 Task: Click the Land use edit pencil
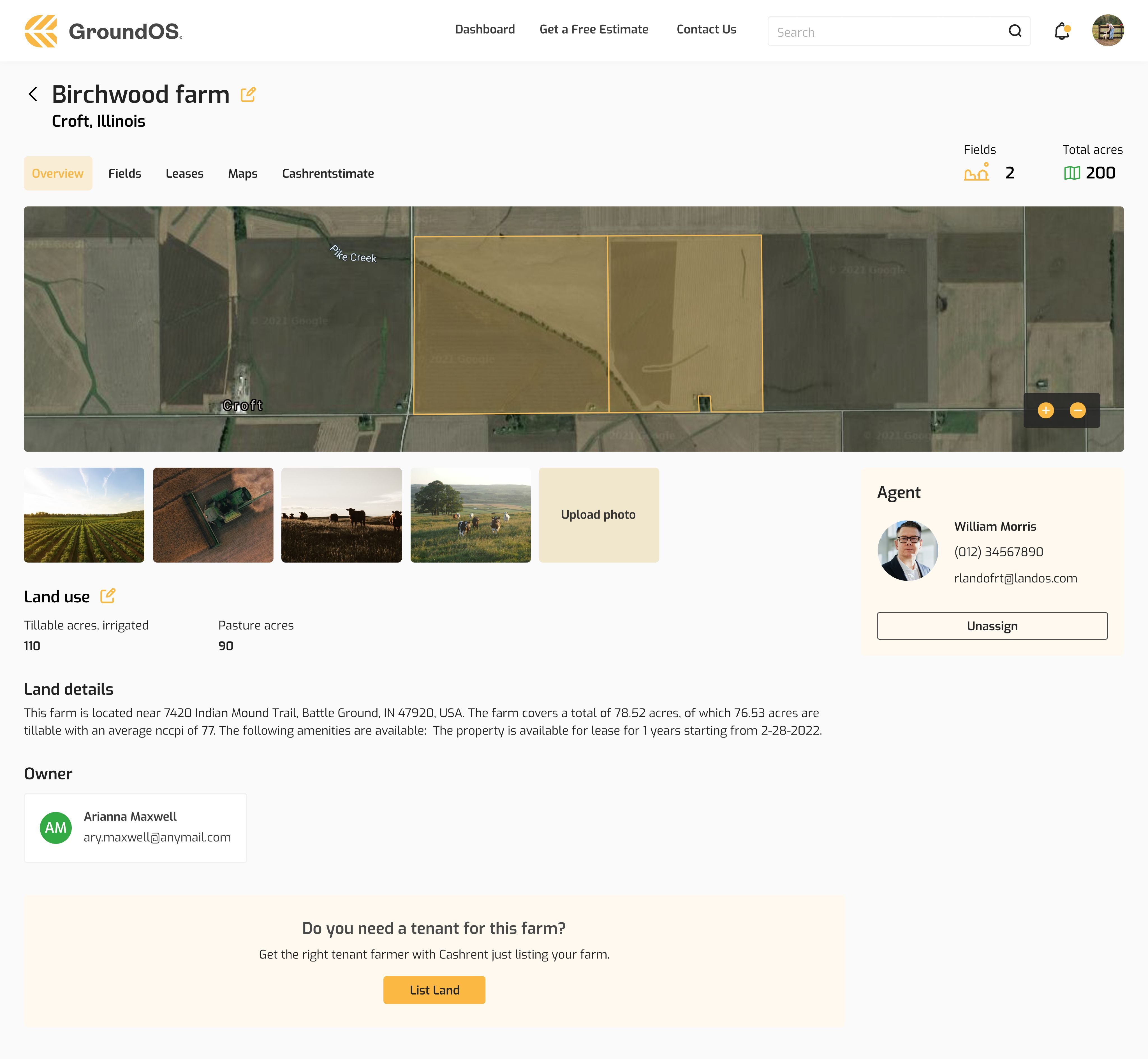108,596
